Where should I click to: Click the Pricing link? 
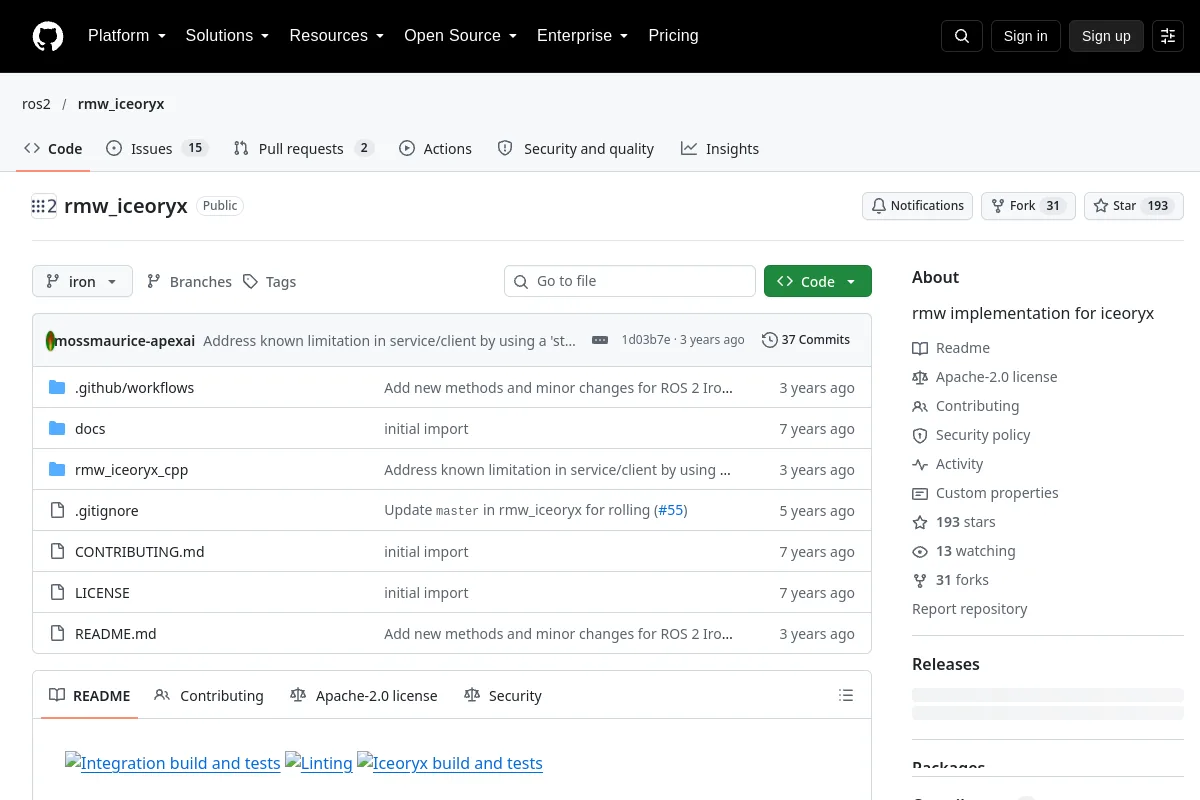pos(673,36)
